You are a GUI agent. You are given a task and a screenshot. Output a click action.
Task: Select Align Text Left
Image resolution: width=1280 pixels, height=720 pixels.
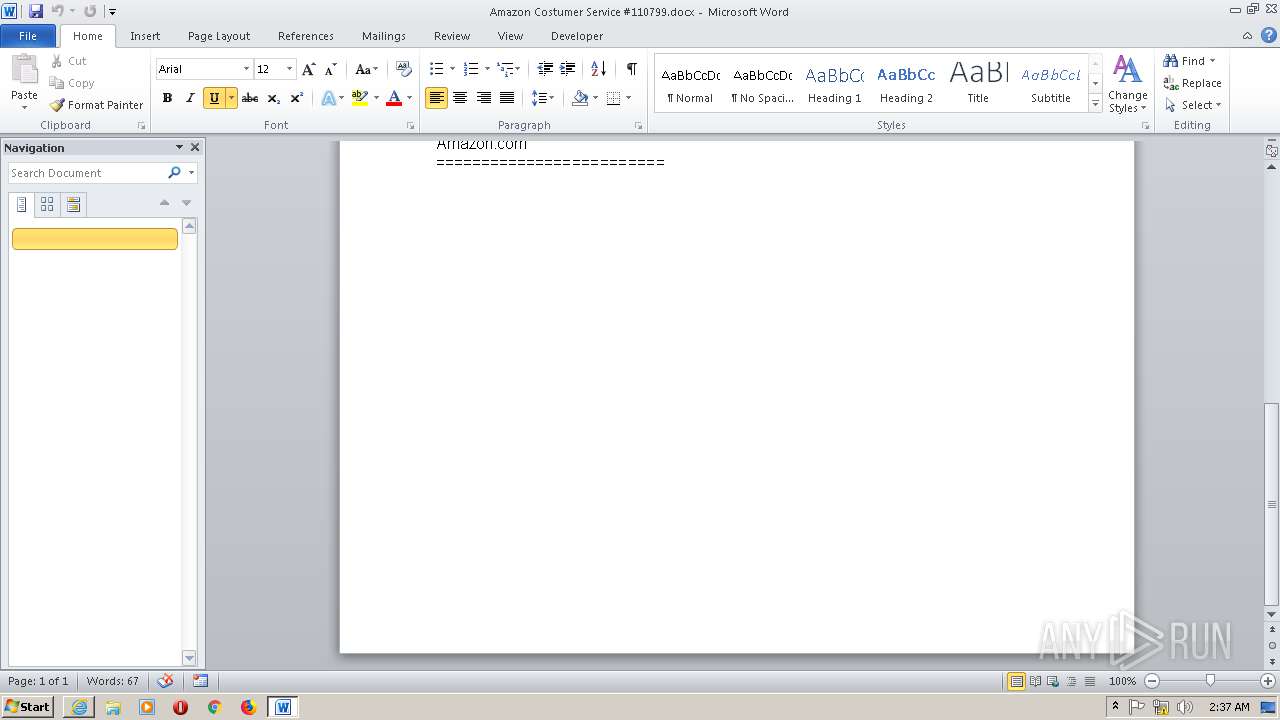pos(436,98)
